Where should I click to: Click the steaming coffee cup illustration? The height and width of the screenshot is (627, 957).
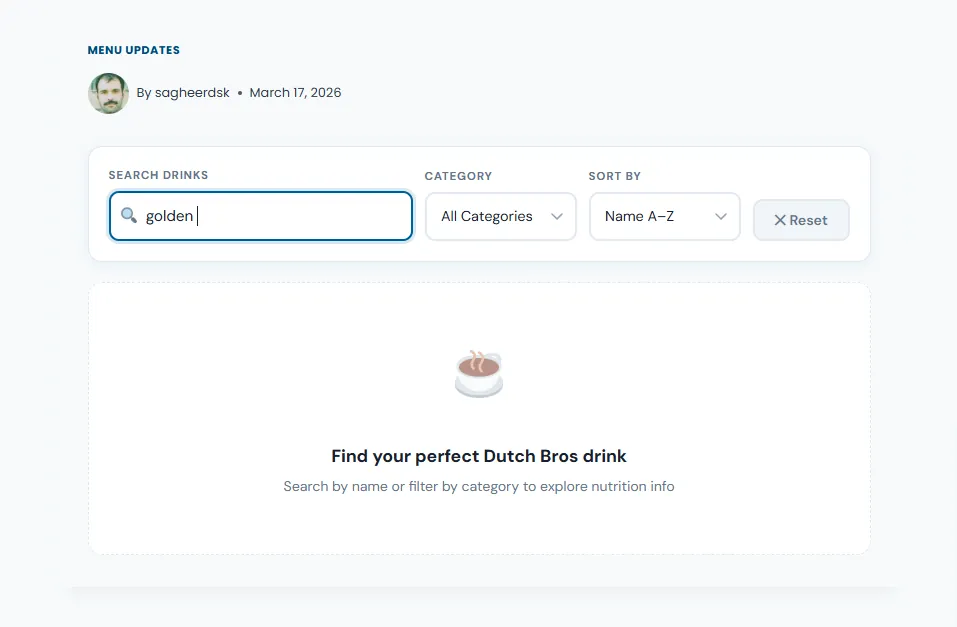coord(479,374)
